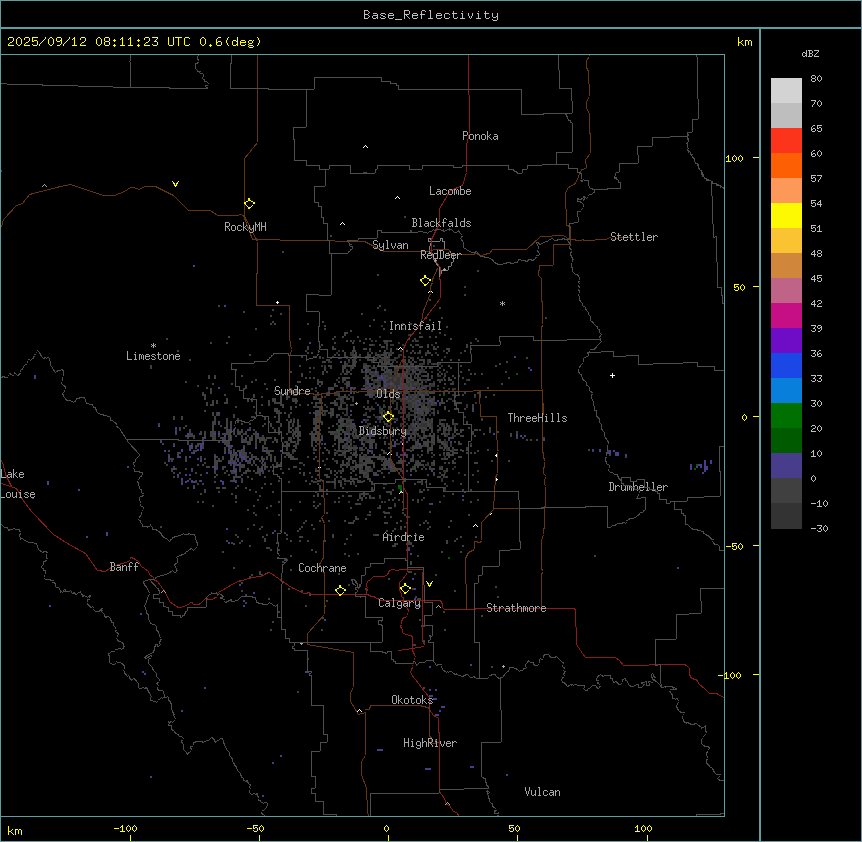Image resolution: width=862 pixels, height=842 pixels.
Task: Select the orange 60 dBZ legend swatch
Action: point(786,165)
